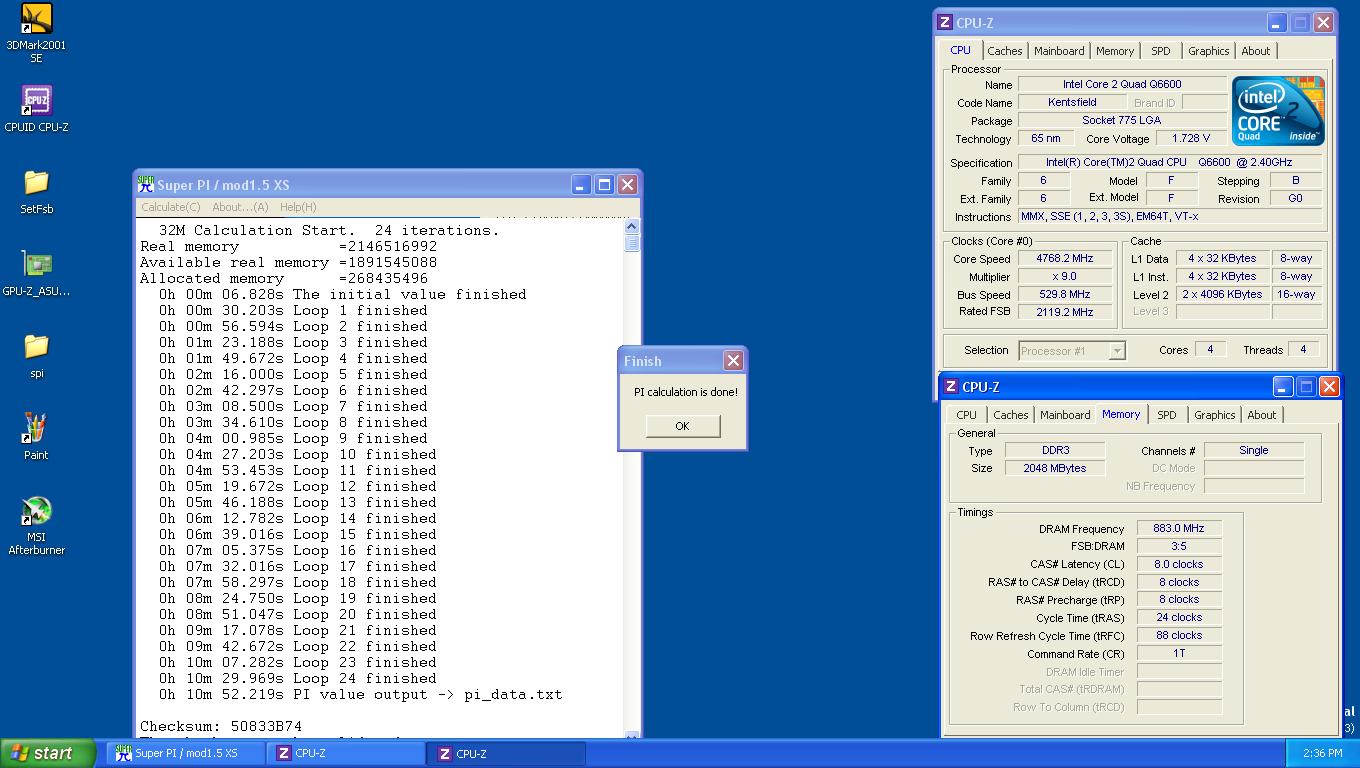
Task: Switch to Graphics tab in upper CPU-Z
Action: [x=1208, y=51]
